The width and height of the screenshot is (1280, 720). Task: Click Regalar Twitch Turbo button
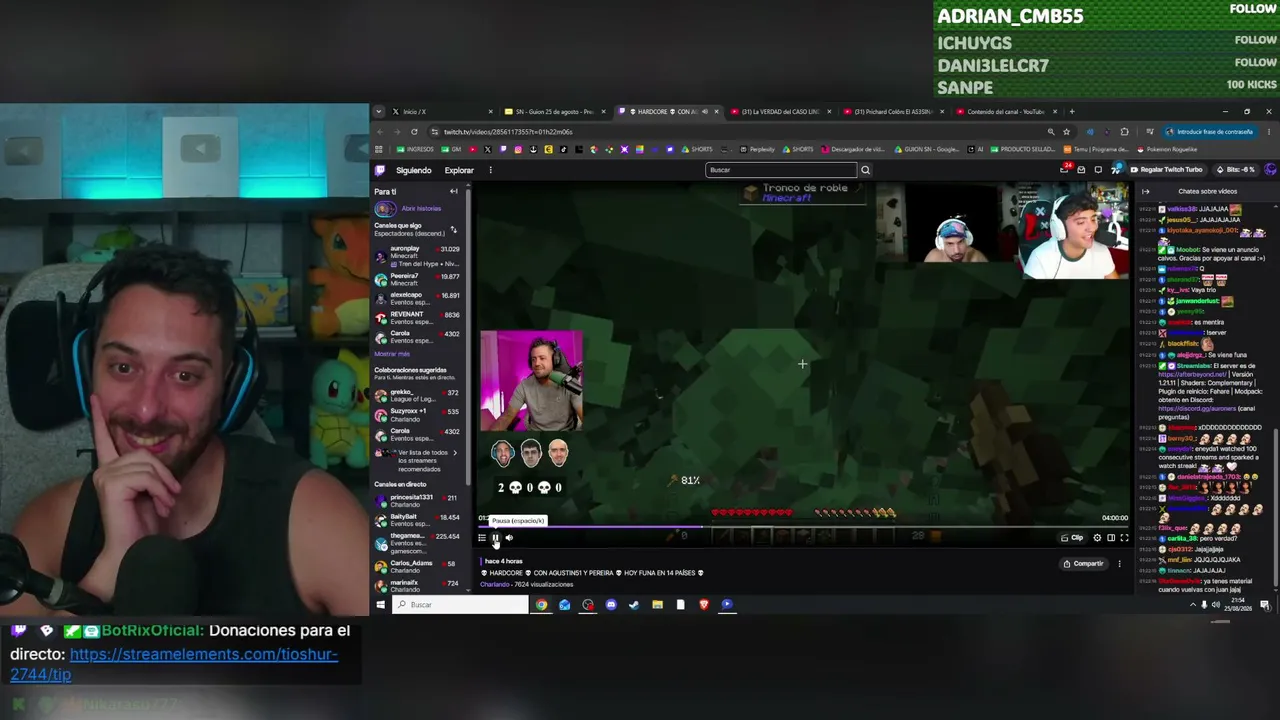click(1167, 170)
